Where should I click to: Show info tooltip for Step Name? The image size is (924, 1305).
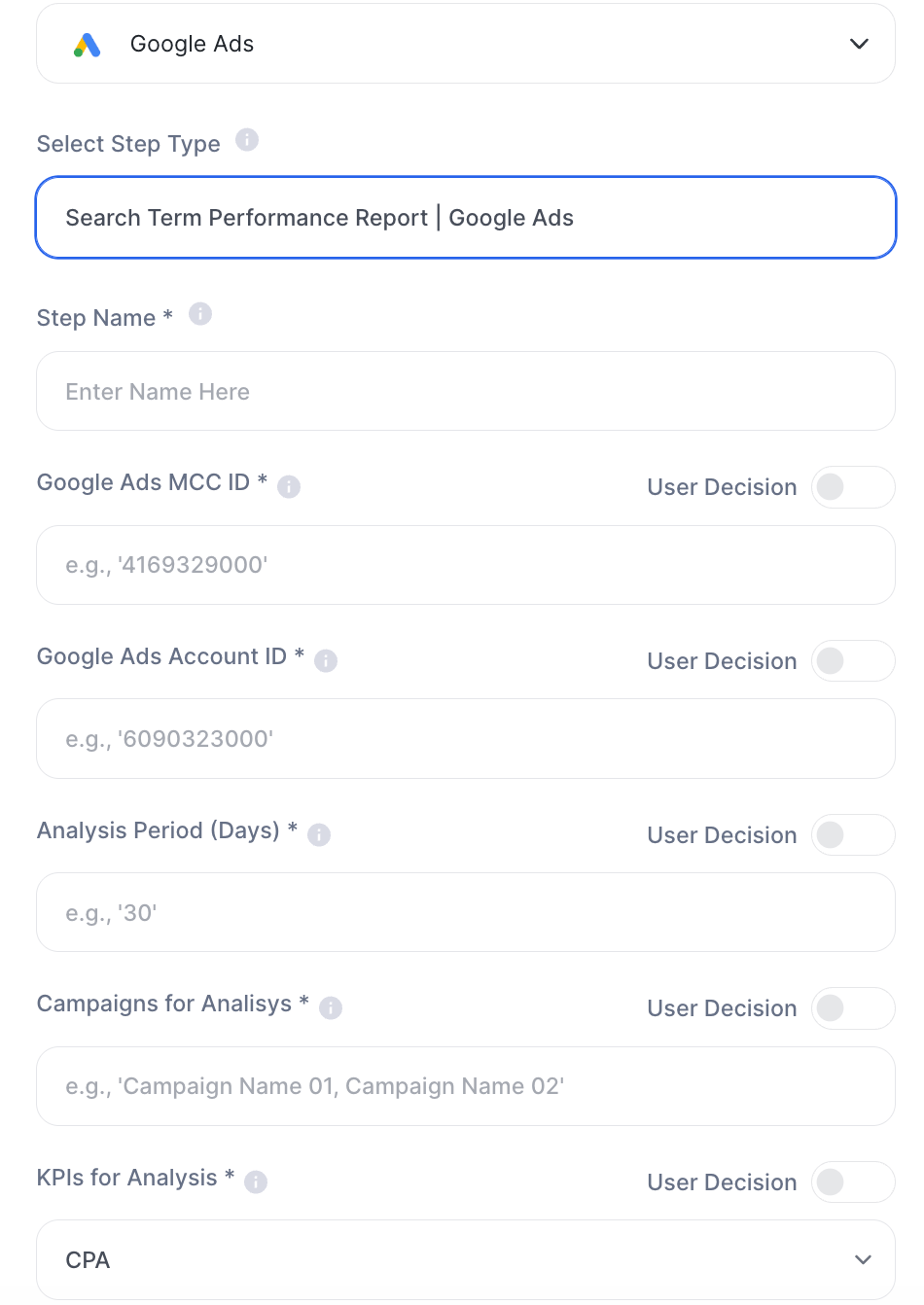click(200, 314)
